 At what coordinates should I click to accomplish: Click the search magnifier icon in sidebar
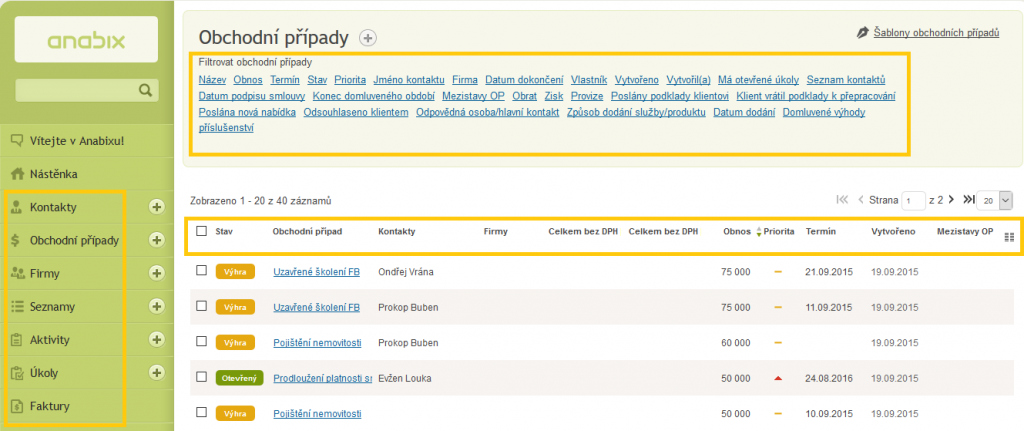point(145,90)
